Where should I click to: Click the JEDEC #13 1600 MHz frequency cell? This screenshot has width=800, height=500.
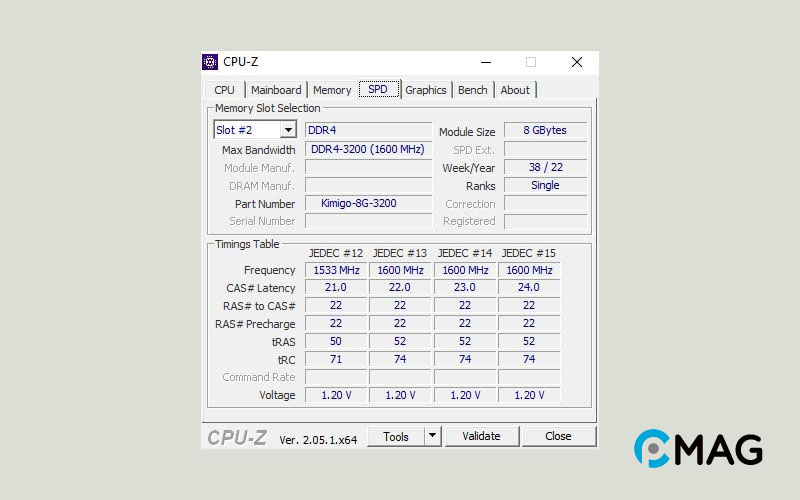(401, 270)
